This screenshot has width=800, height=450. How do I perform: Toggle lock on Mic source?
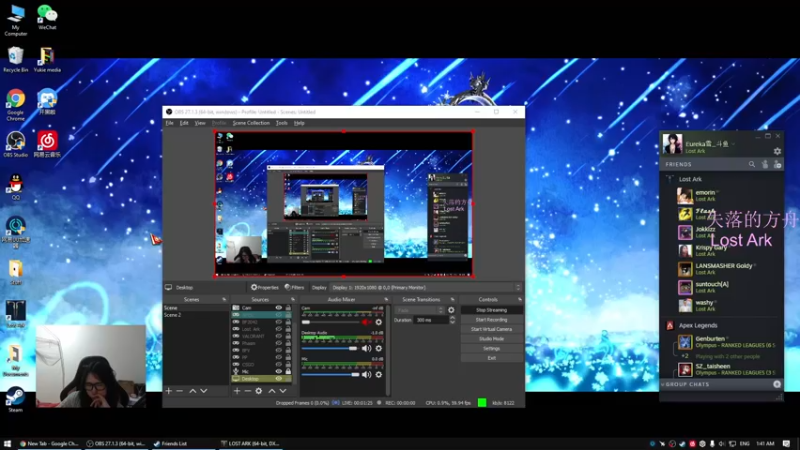click(288, 371)
